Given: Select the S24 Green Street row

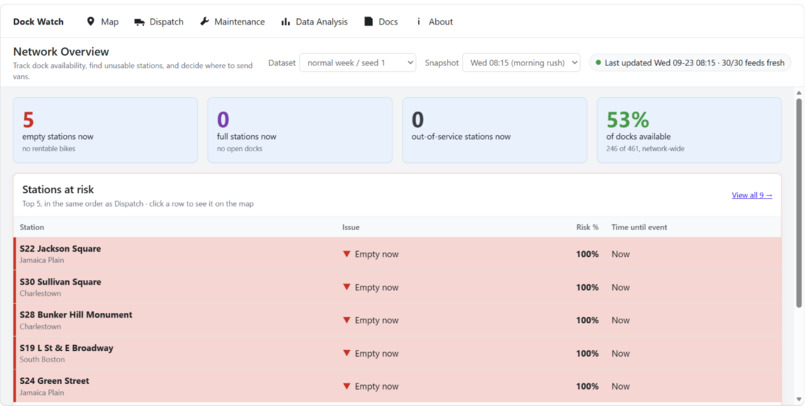Looking at the screenshot, I should point(397,386).
